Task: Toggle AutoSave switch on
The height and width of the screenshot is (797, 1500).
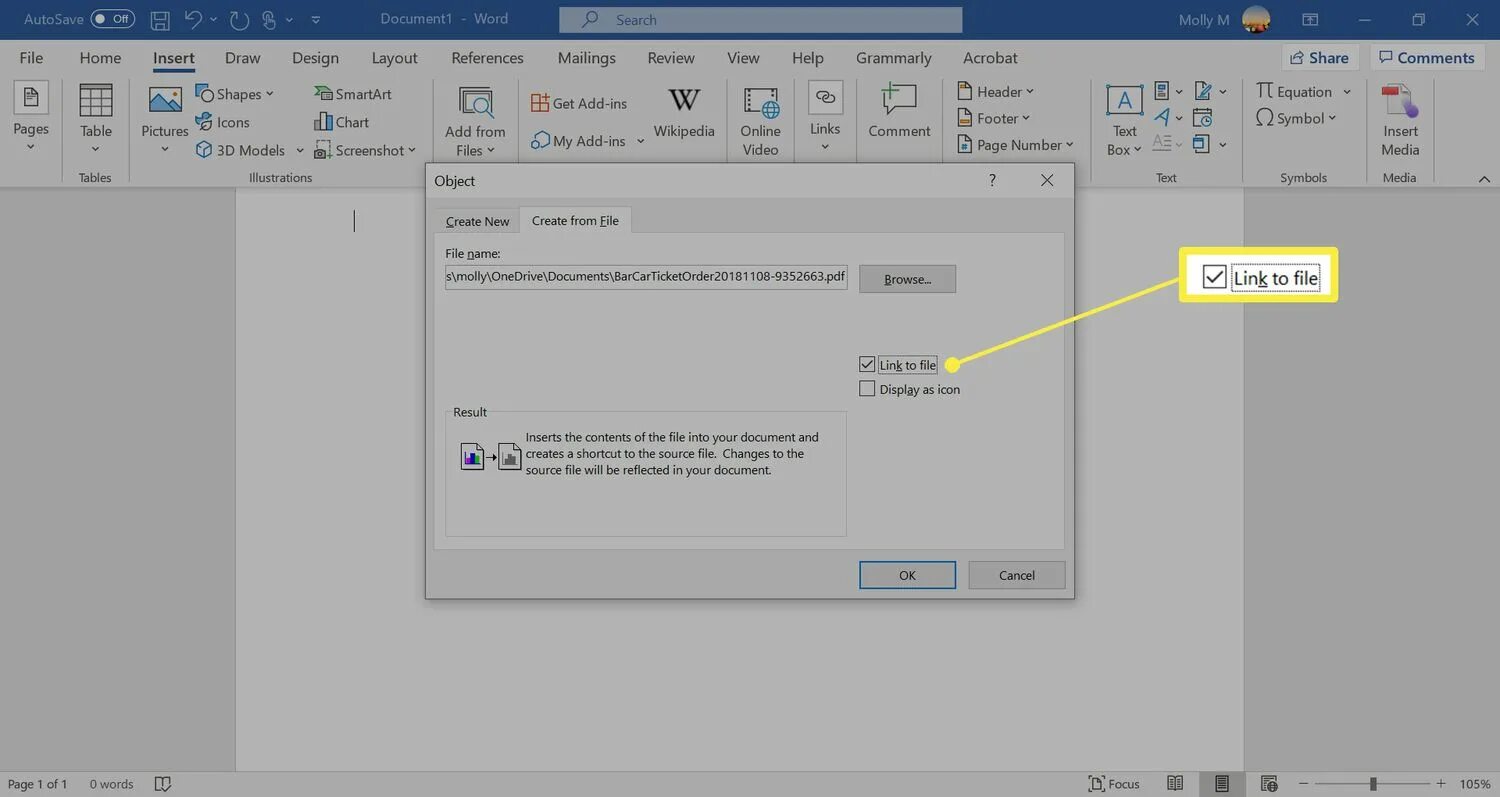Action: 112,19
